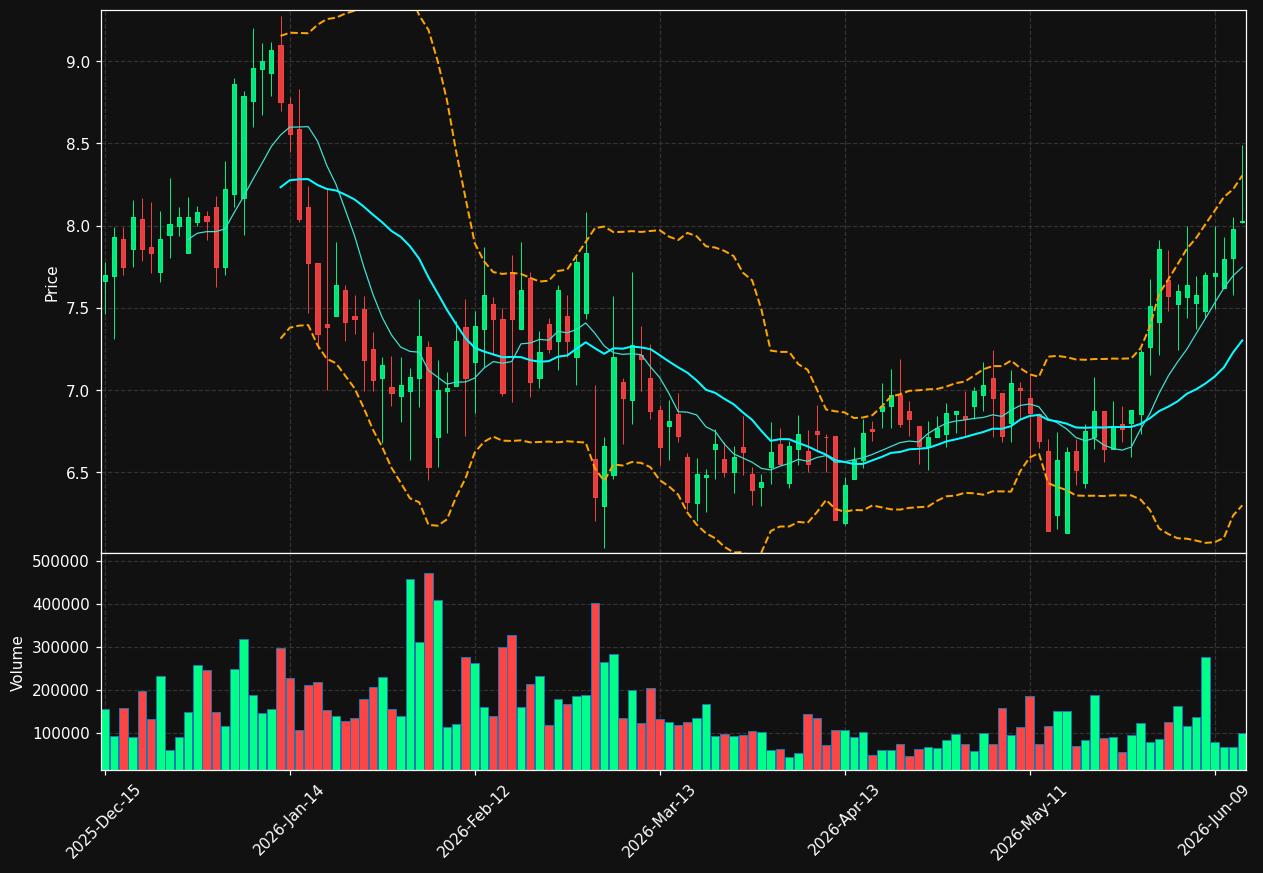This screenshot has width=1263, height=873.
Task: Select the 7.5 price tick label
Action: click(x=78, y=309)
